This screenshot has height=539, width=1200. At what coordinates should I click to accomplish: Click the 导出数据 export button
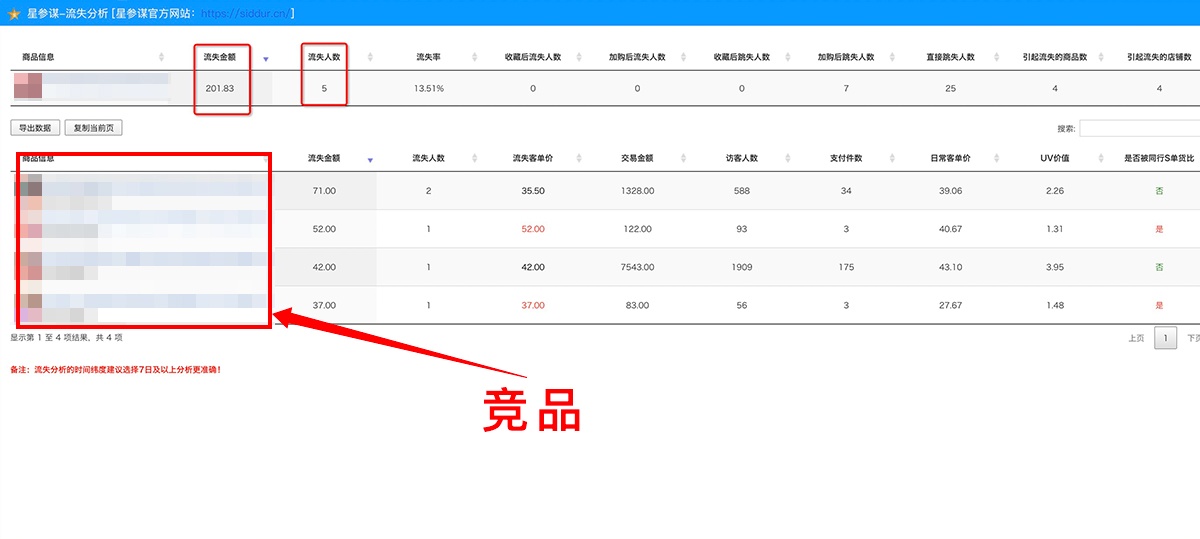(35, 128)
